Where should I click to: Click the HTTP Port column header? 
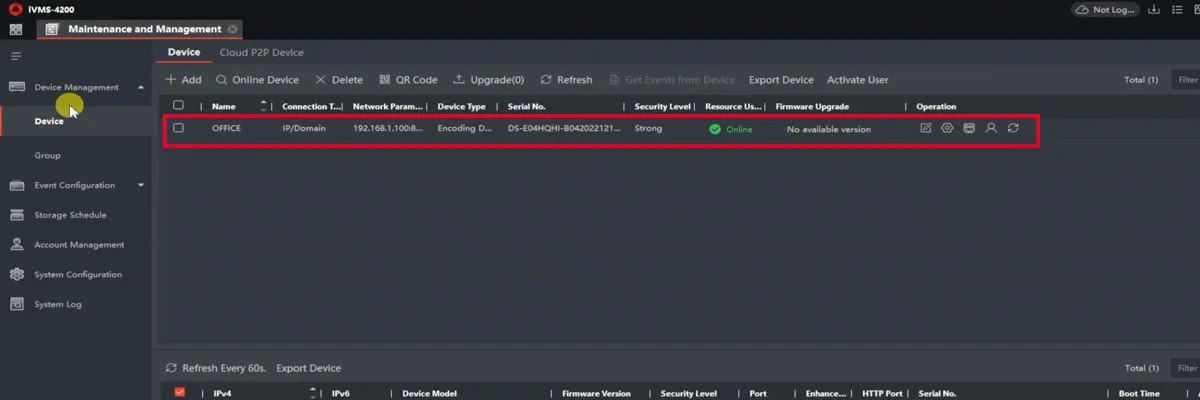pos(882,394)
